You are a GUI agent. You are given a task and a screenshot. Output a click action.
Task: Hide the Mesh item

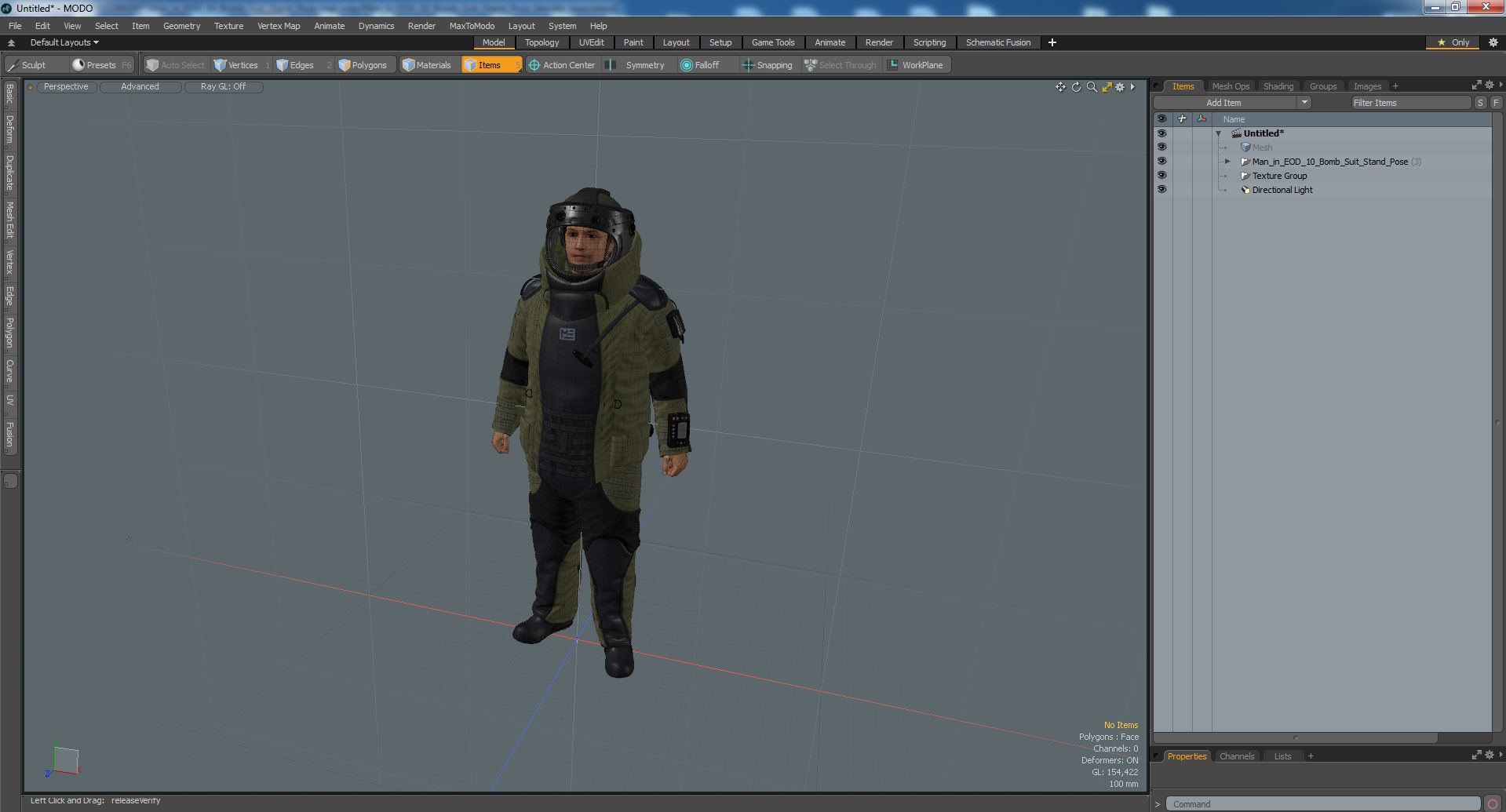pyautogui.click(x=1161, y=147)
